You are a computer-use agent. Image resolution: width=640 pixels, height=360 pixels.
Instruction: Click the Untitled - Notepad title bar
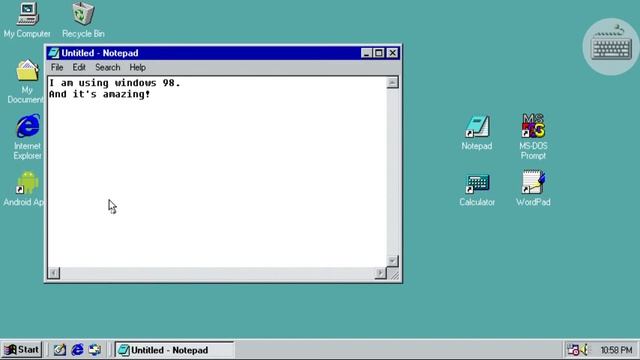click(223, 53)
